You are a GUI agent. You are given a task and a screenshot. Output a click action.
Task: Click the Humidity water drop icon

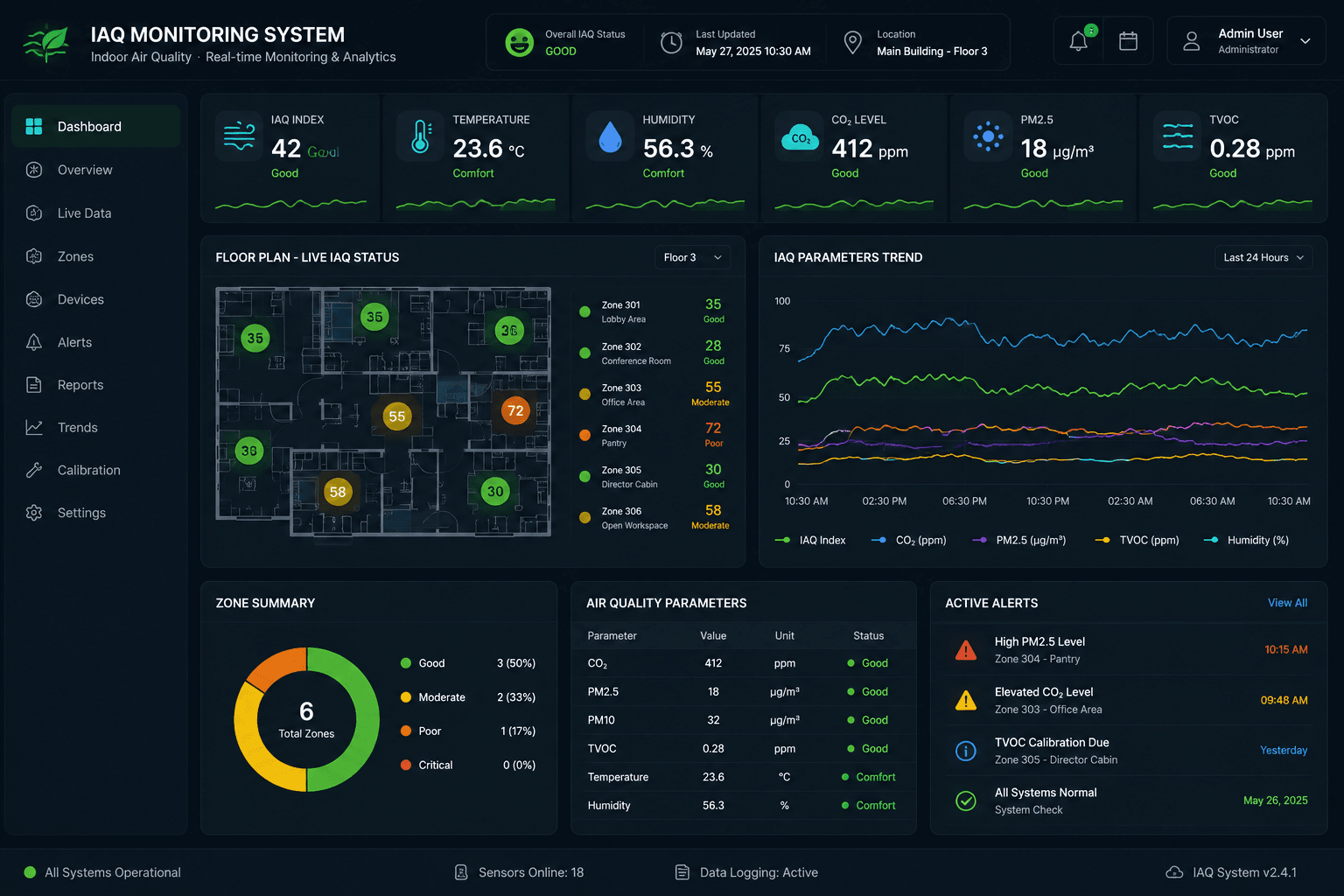pyautogui.click(x=610, y=137)
